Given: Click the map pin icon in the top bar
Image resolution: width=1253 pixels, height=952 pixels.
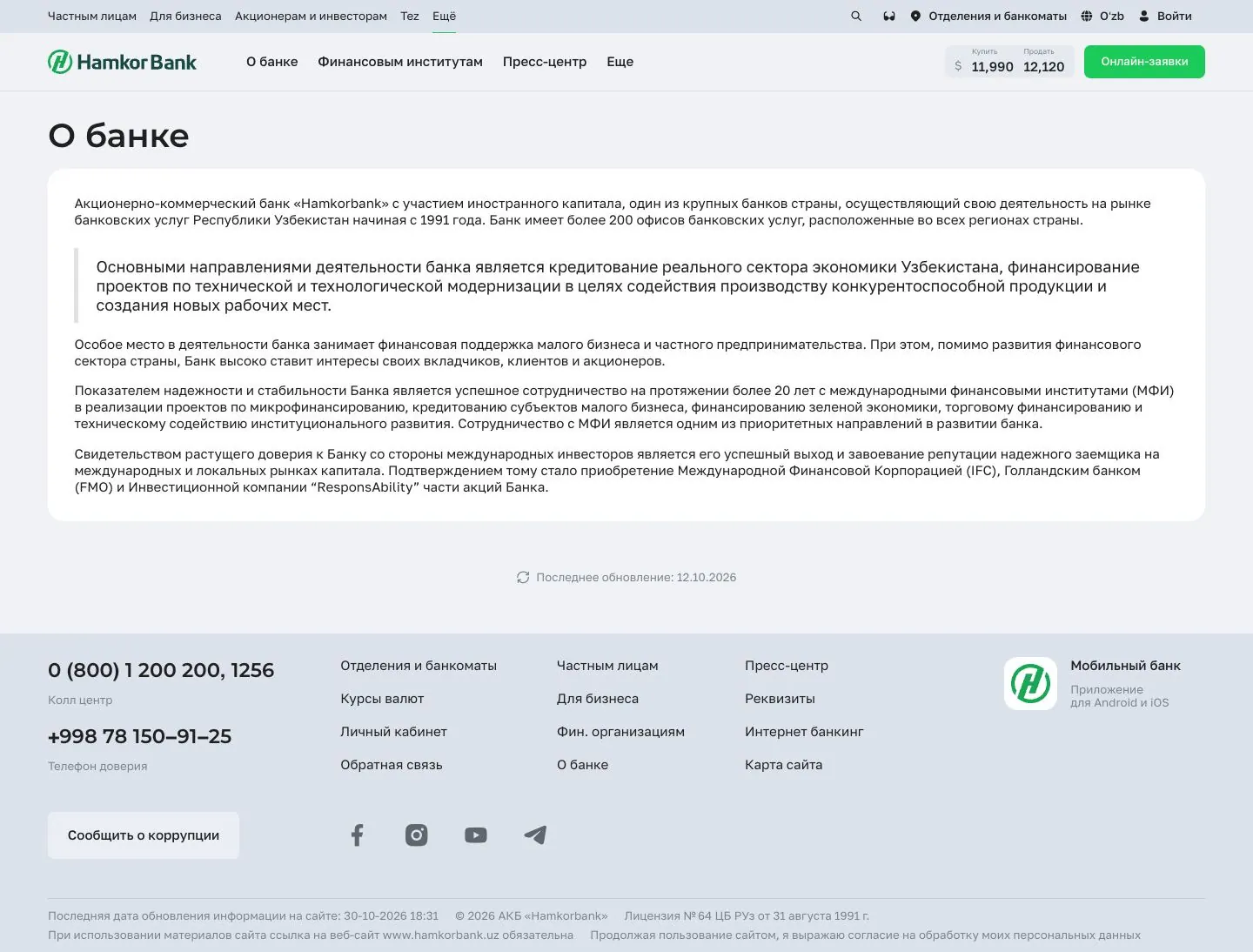Looking at the screenshot, I should (x=915, y=16).
